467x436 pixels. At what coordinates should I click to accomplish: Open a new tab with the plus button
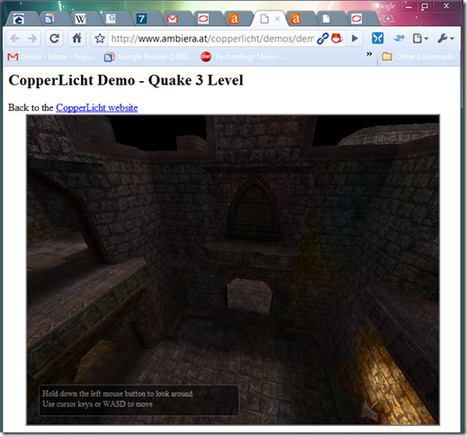click(388, 19)
